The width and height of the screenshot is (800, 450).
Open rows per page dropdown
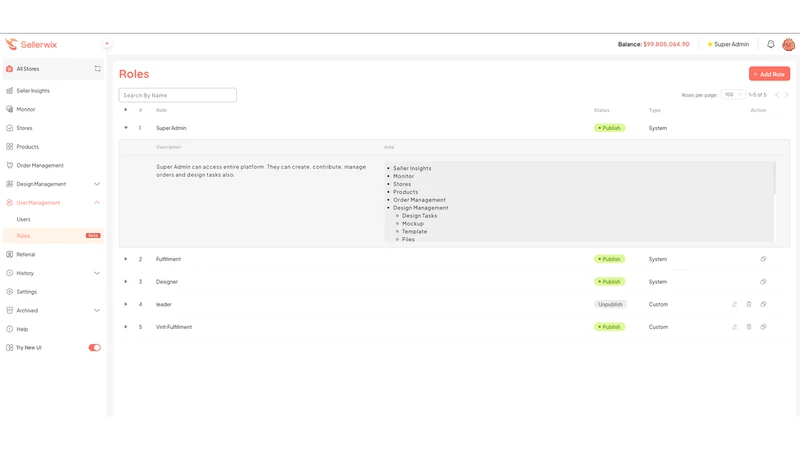[733, 94]
